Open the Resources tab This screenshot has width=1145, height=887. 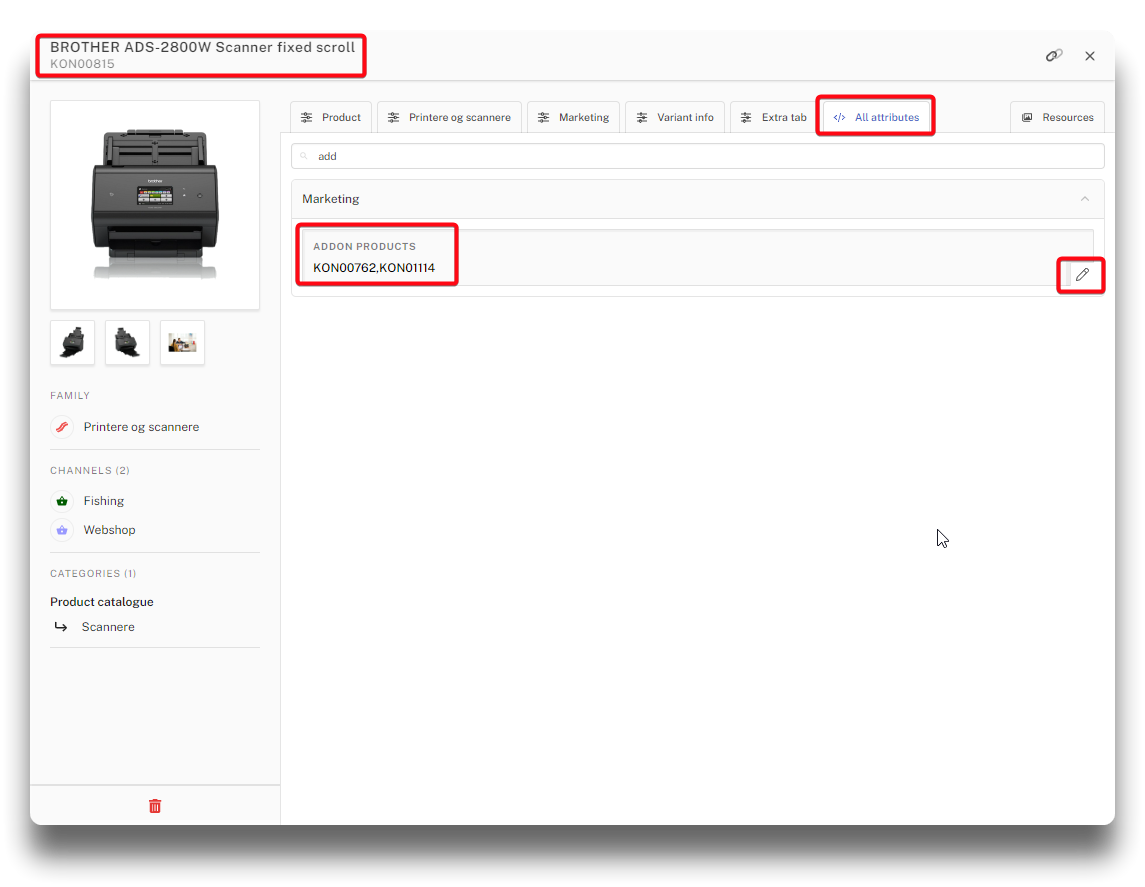[x=1057, y=117]
